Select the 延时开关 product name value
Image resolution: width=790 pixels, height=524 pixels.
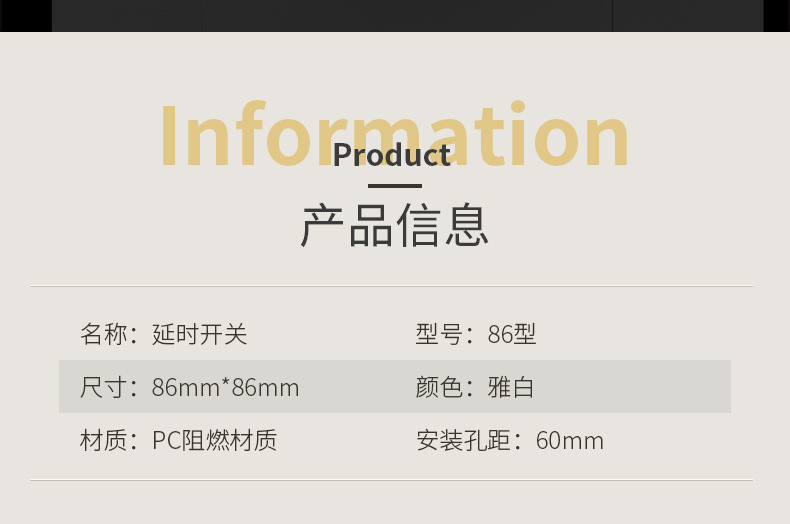(x=199, y=334)
